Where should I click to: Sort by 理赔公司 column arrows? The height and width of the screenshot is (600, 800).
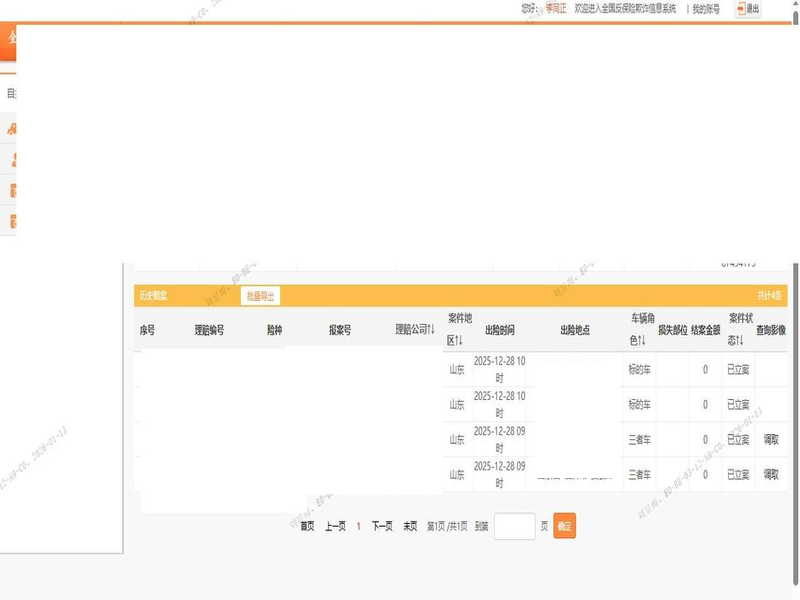pos(431,329)
